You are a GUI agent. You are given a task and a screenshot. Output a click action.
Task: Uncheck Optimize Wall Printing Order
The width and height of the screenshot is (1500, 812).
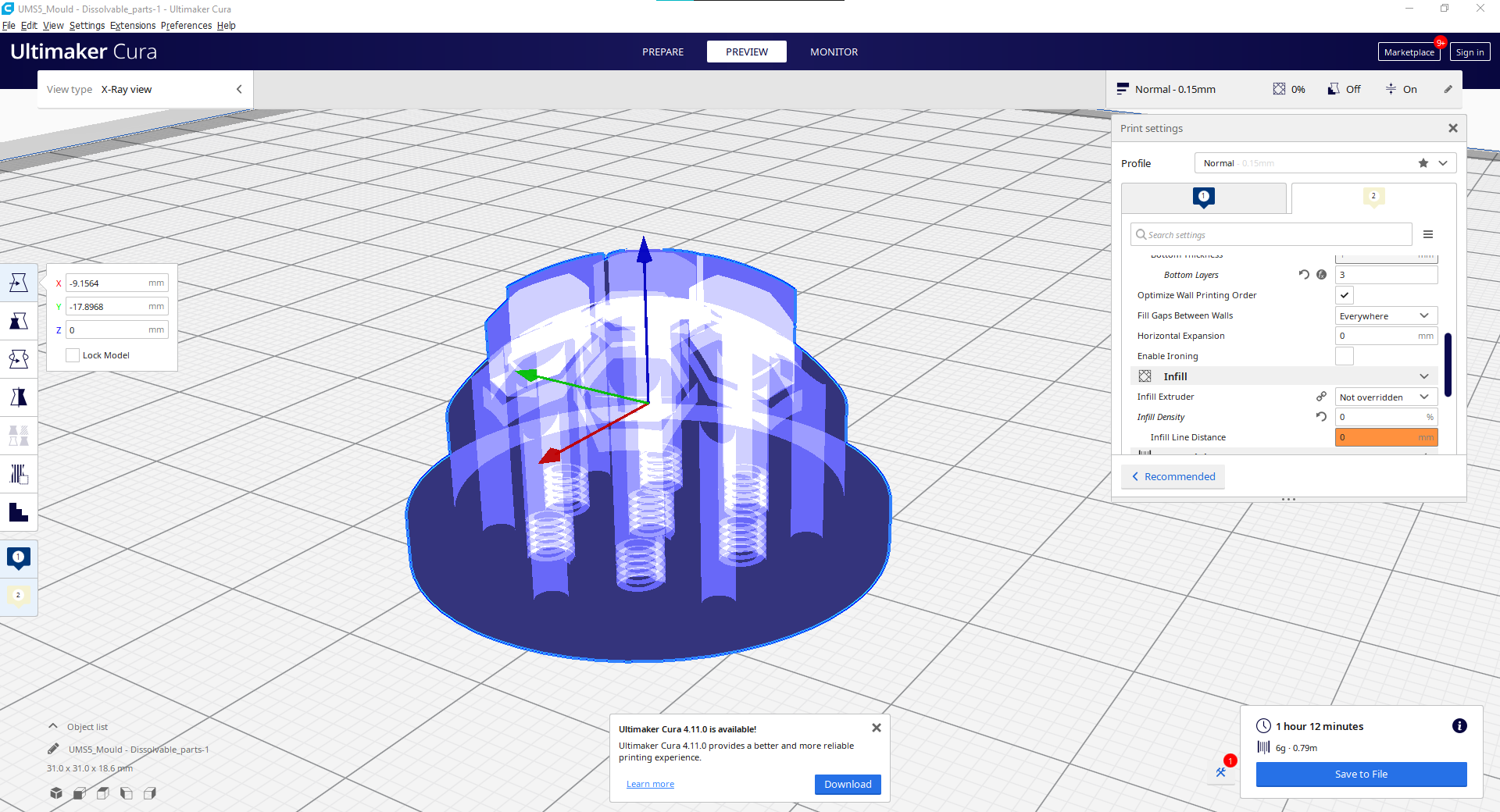(x=1345, y=295)
